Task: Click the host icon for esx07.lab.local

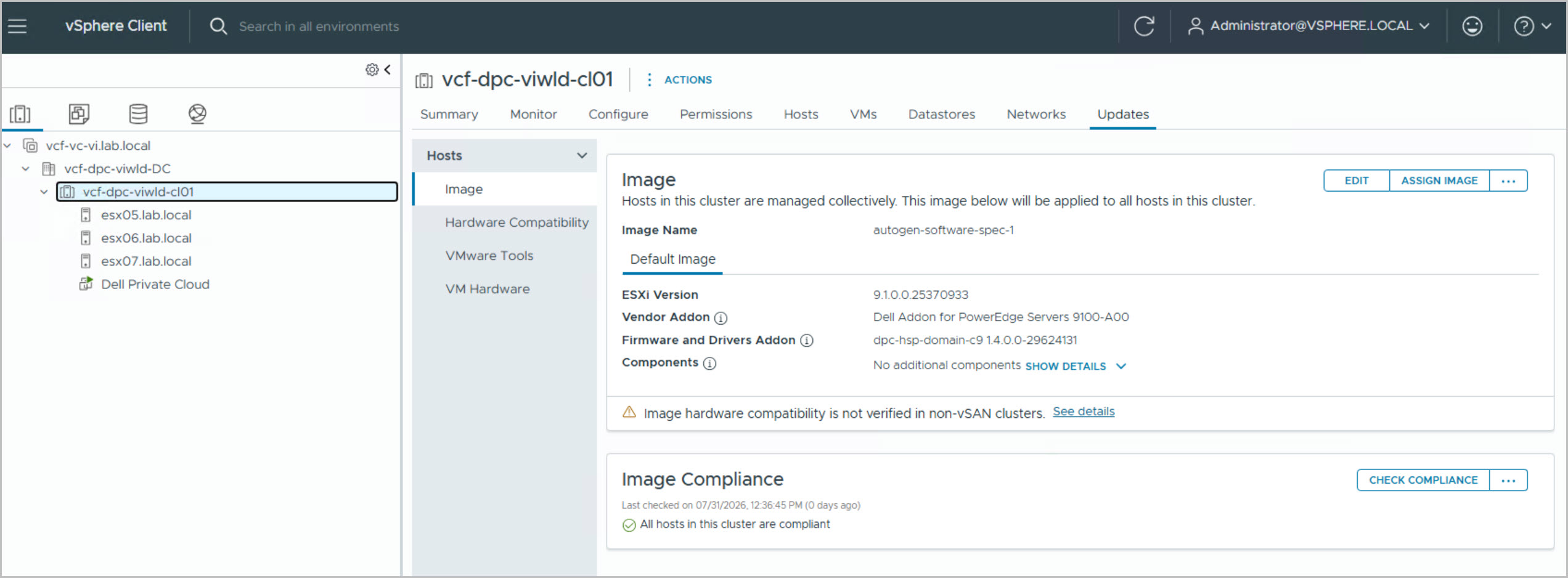Action: [86, 261]
